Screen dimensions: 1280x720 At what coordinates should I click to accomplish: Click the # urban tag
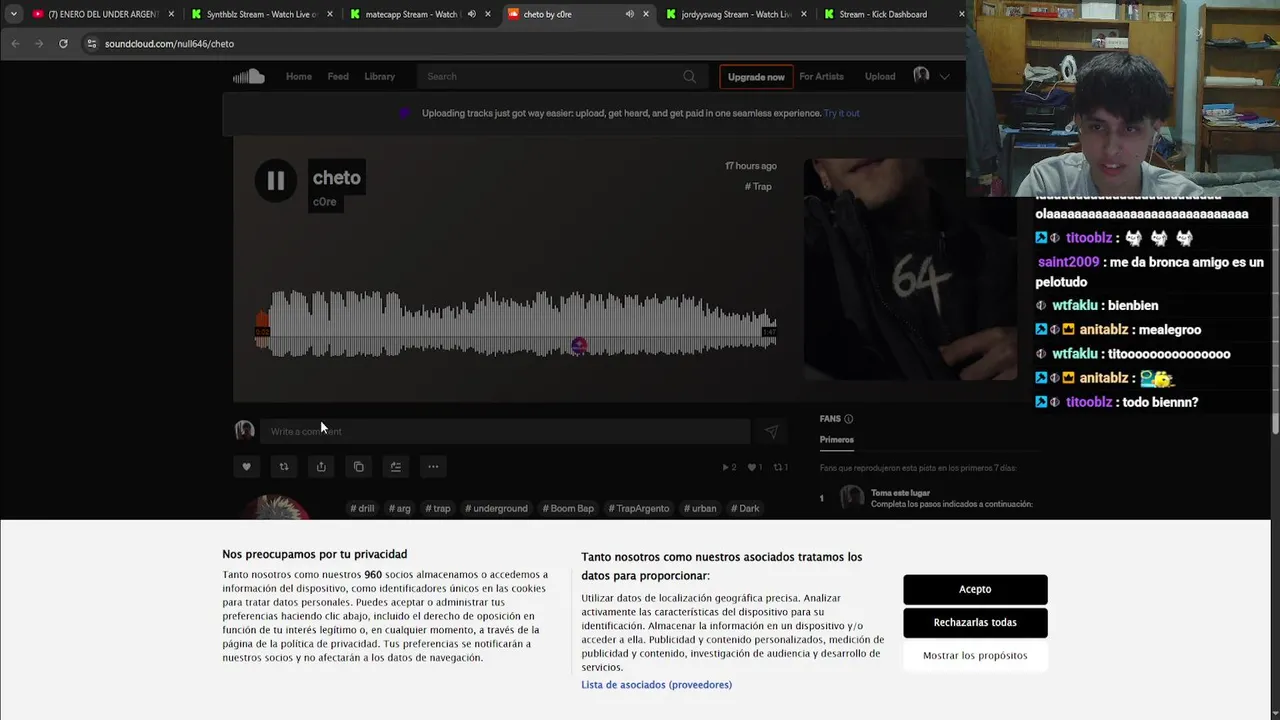tap(700, 508)
